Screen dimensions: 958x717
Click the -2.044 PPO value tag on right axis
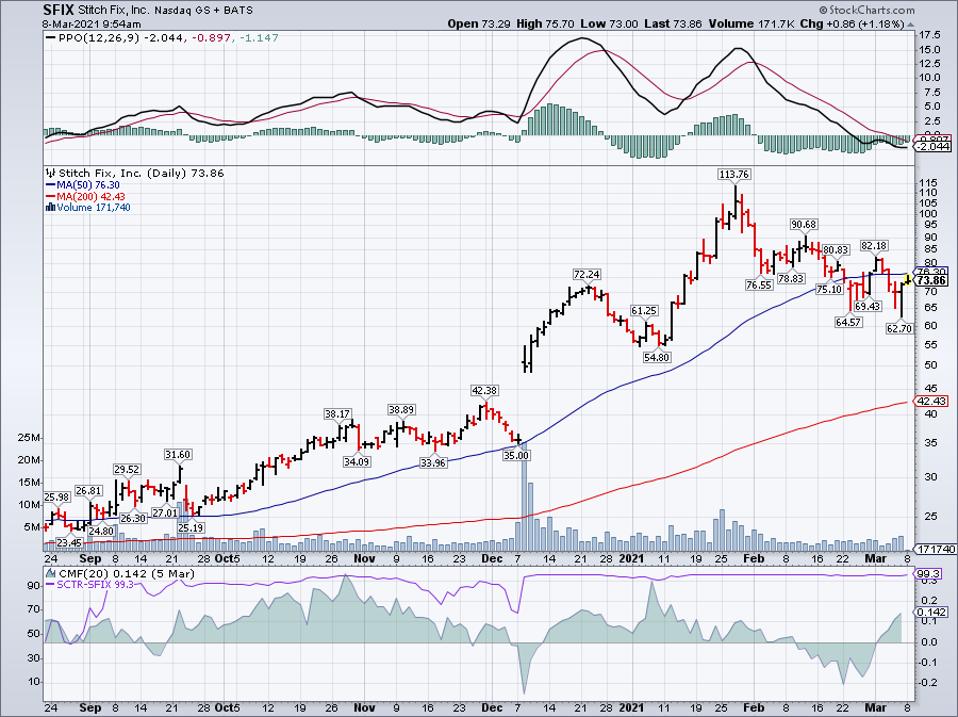click(932, 147)
